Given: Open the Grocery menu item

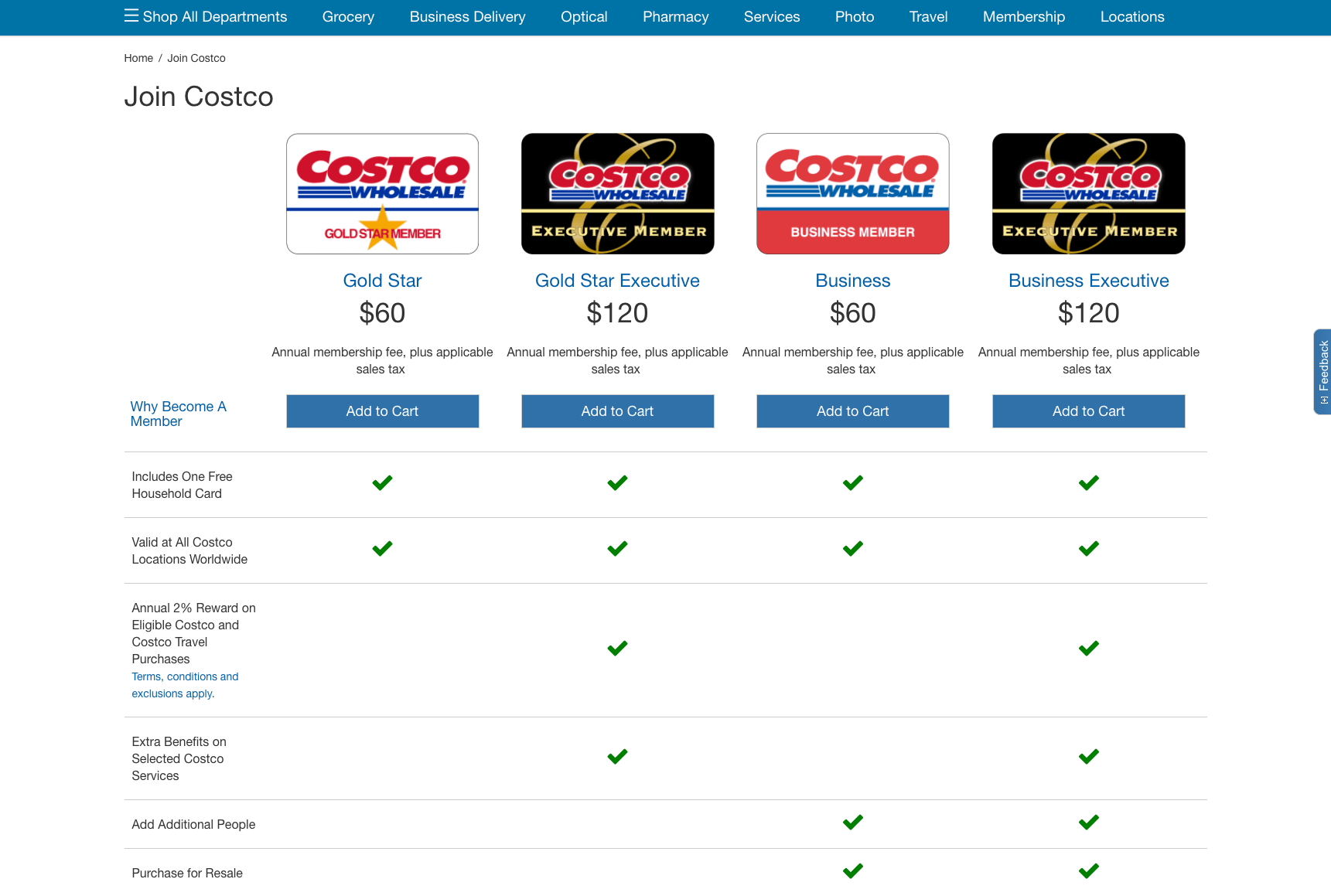Looking at the screenshot, I should pyautogui.click(x=348, y=17).
